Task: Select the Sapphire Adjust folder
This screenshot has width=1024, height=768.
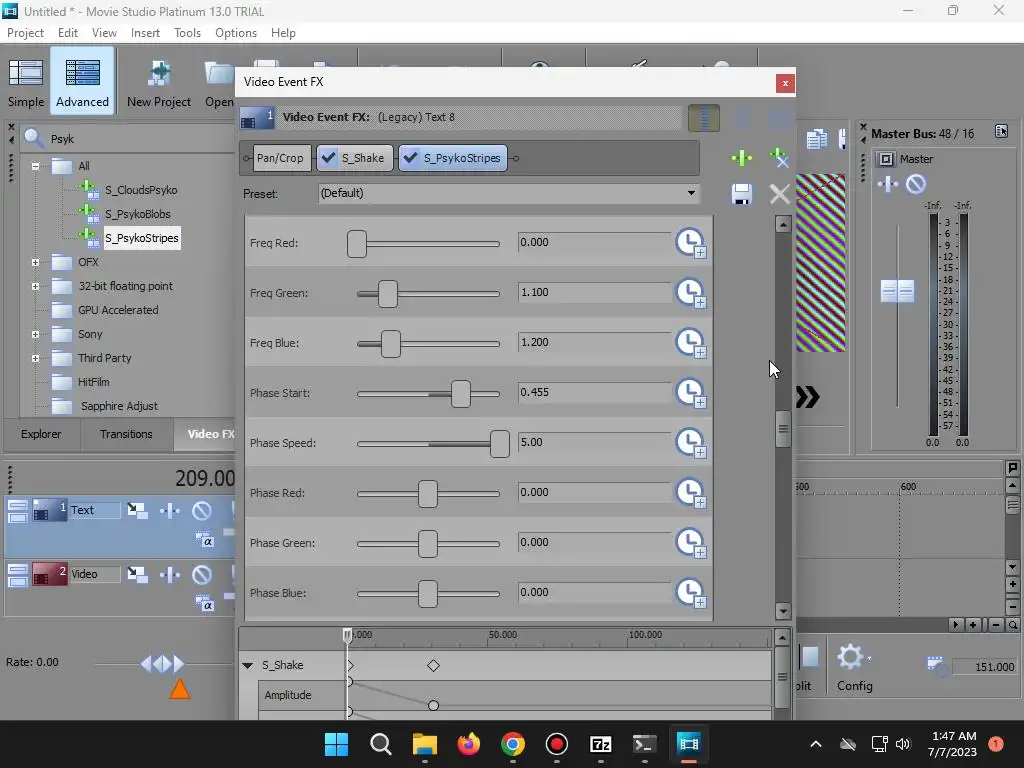Action: [120, 406]
